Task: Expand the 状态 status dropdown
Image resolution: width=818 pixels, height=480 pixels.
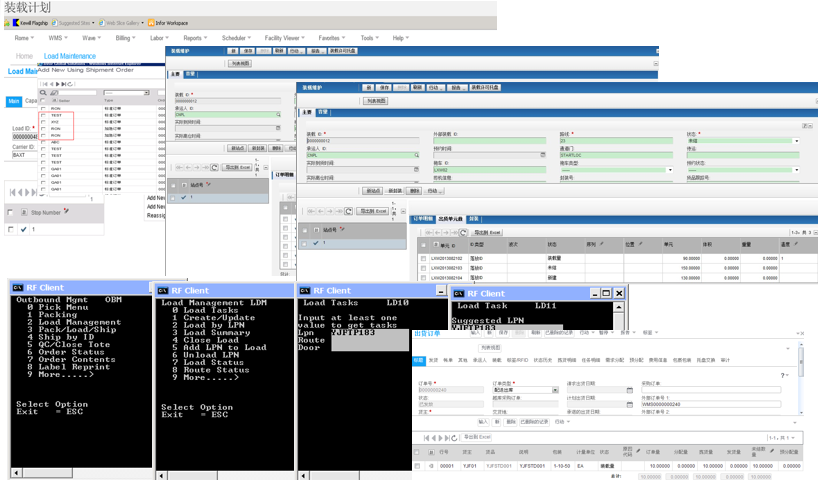Action: [794, 141]
